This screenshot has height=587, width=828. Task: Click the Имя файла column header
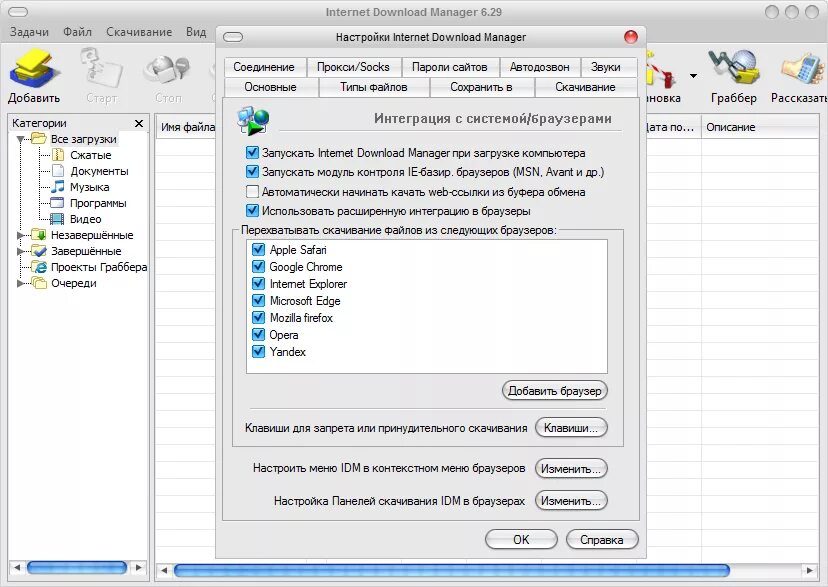coord(187,127)
